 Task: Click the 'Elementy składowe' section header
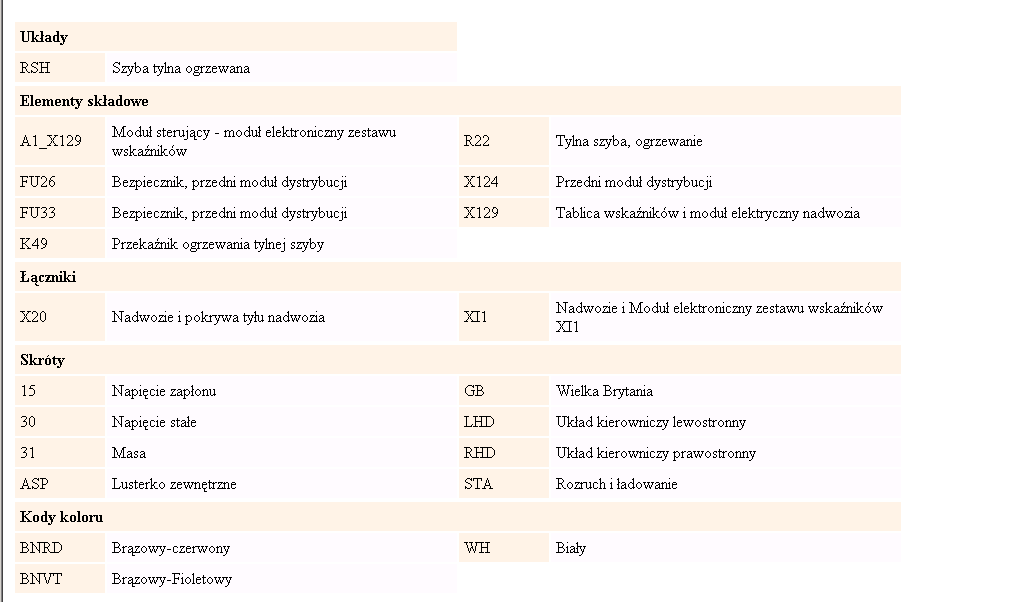(x=84, y=101)
